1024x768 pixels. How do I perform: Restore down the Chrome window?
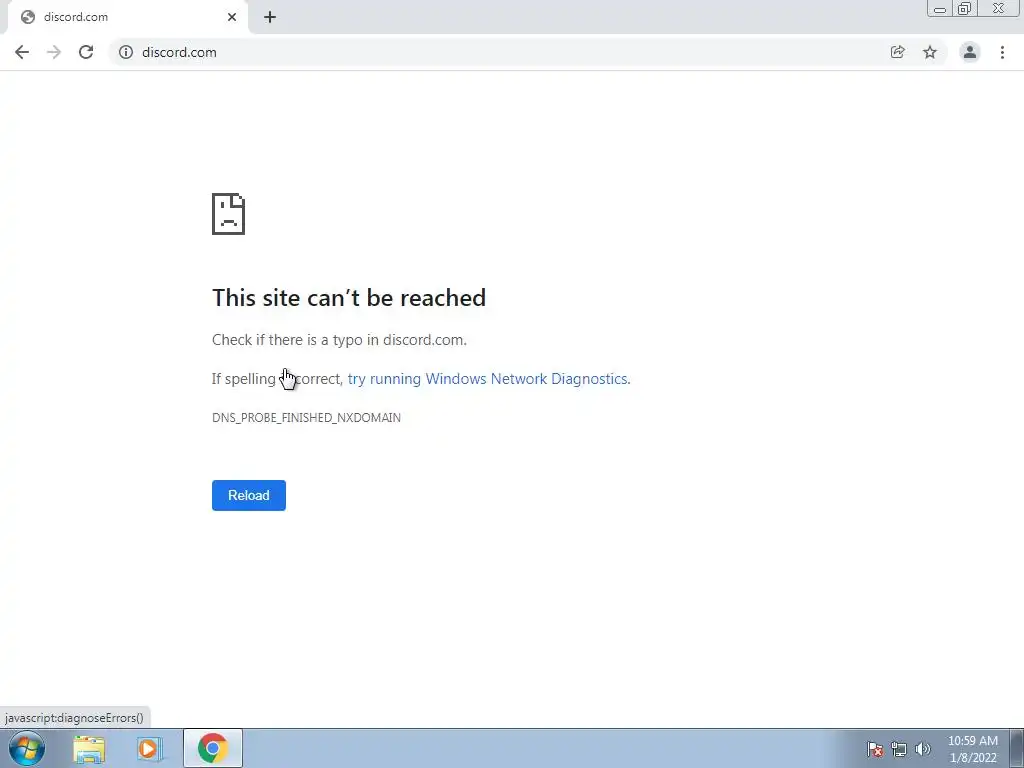click(965, 8)
